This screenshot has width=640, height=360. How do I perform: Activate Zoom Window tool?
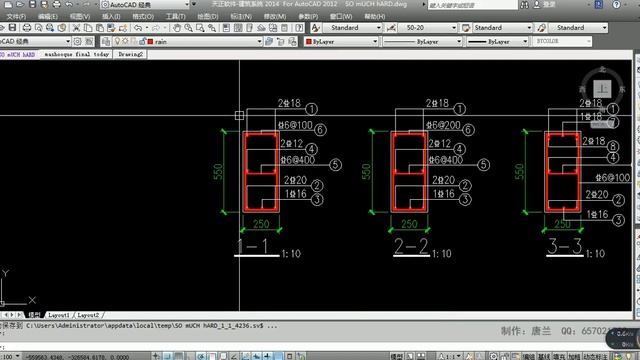(x=200, y=28)
